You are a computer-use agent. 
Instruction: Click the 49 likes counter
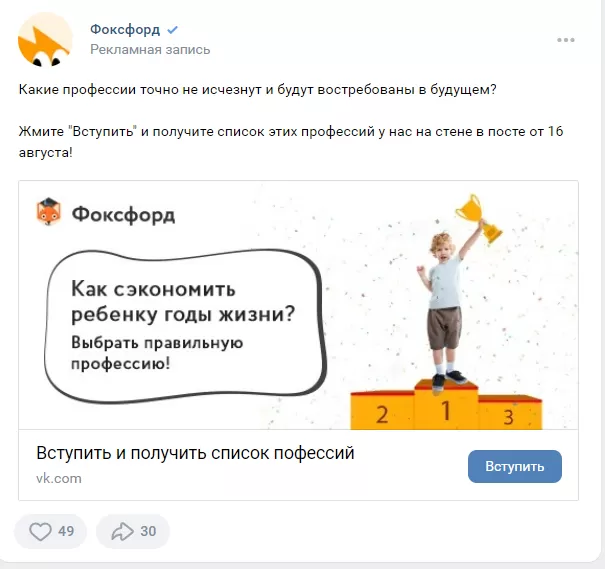[66, 531]
